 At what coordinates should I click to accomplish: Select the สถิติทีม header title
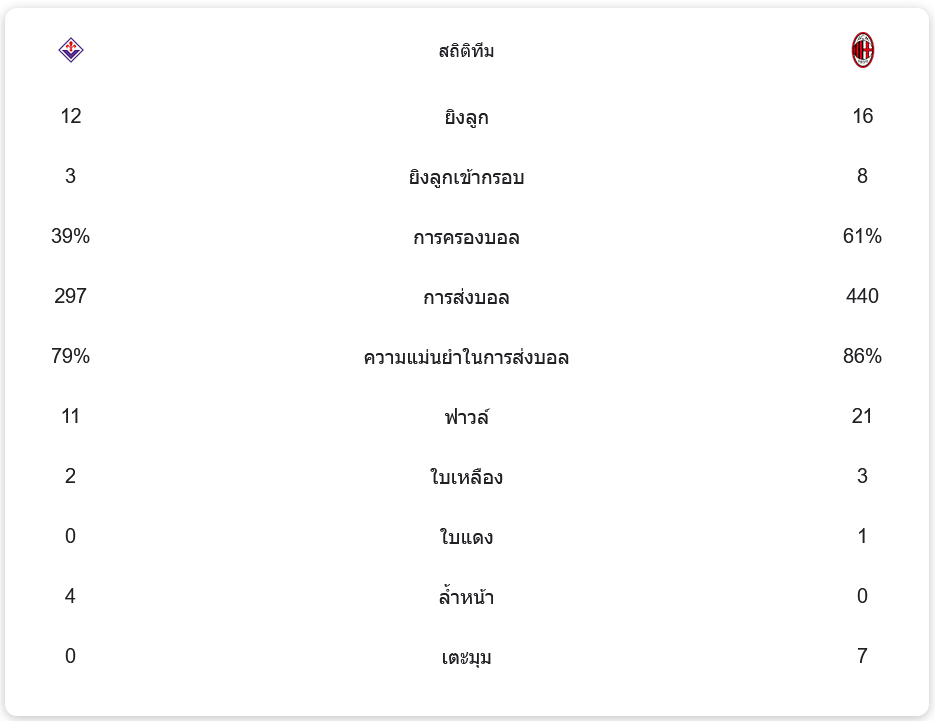[x=466, y=51]
